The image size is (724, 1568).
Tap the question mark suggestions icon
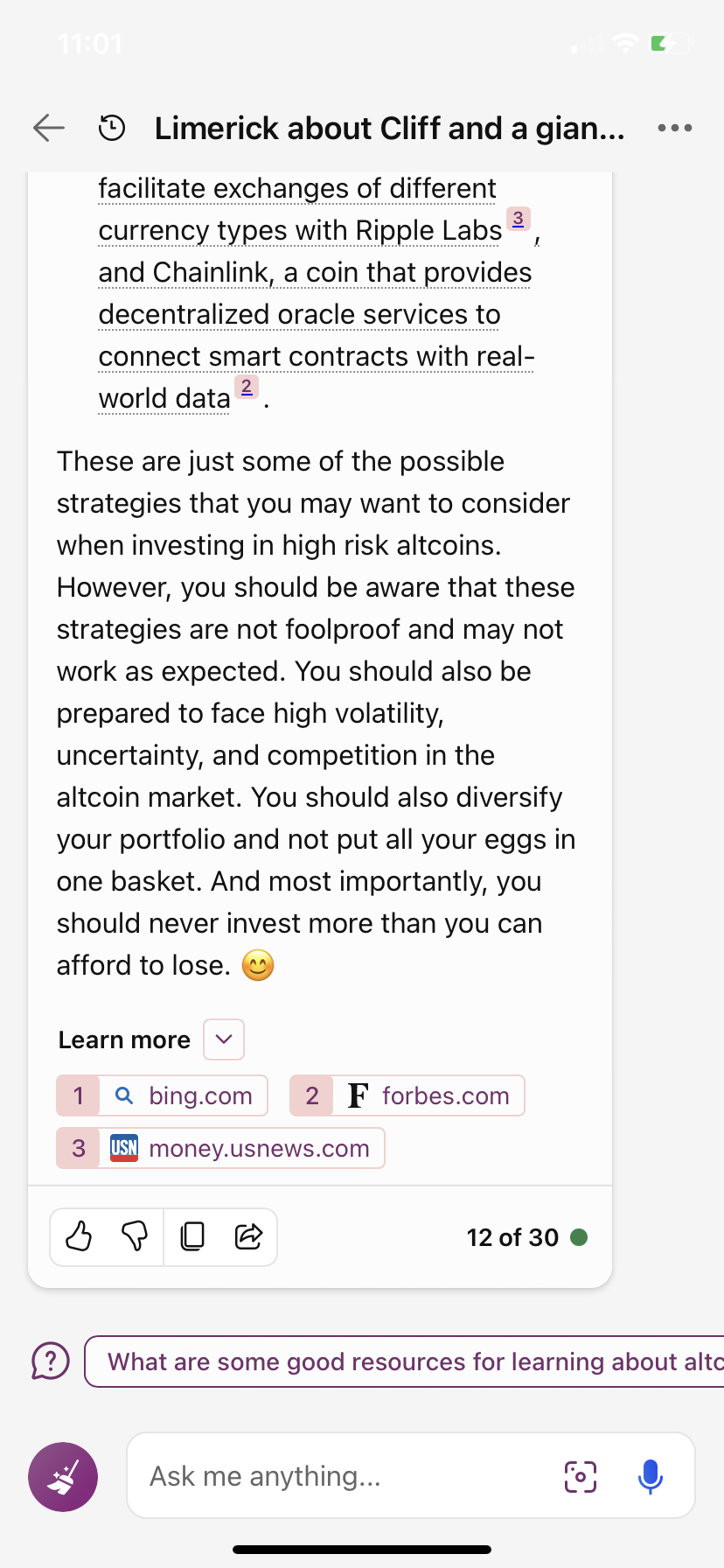click(51, 1361)
